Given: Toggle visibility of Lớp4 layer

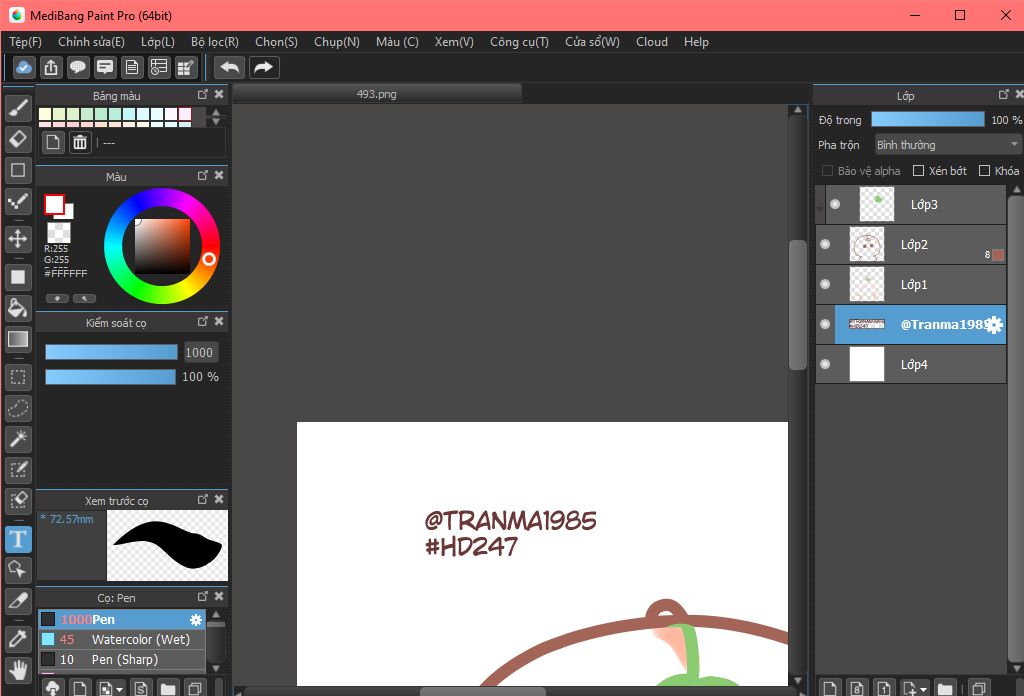Looking at the screenshot, I should point(825,364).
